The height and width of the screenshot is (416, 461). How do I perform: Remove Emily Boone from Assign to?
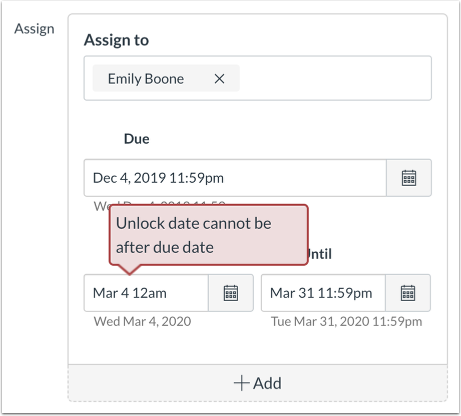(219, 79)
